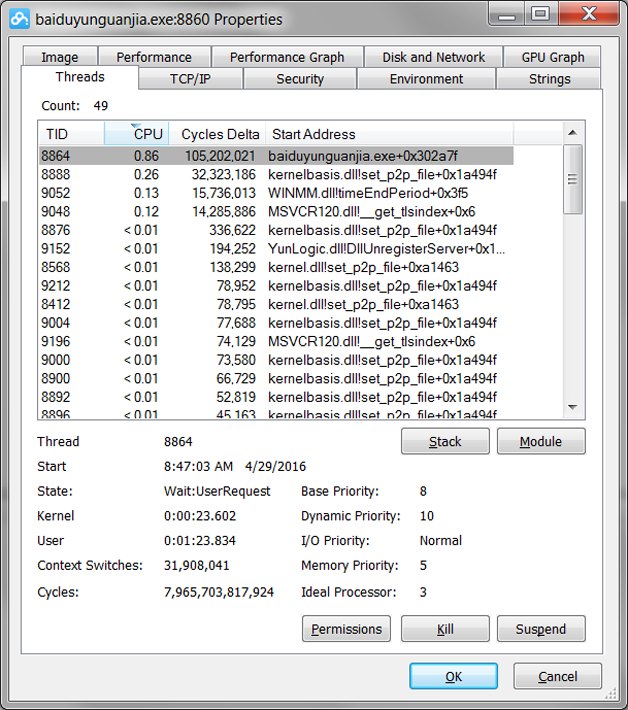628x710 pixels.
Task: Click the thread Count value 49
Action: tap(101, 106)
